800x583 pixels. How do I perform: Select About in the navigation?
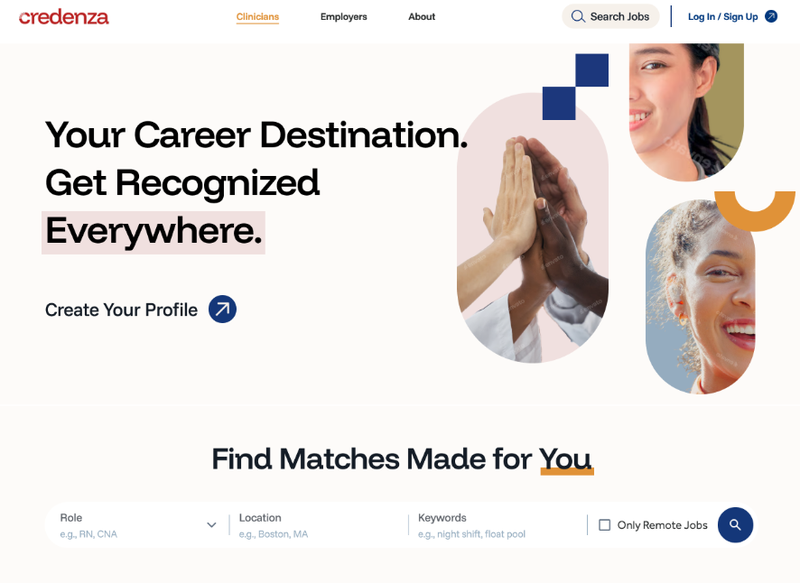tap(421, 17)
